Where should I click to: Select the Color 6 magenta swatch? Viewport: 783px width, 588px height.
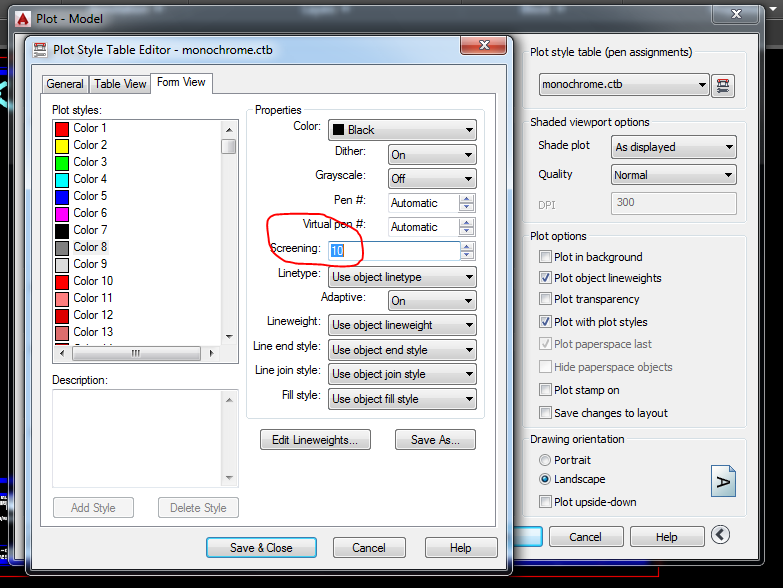pyautogui.click(x=62, y=214)
